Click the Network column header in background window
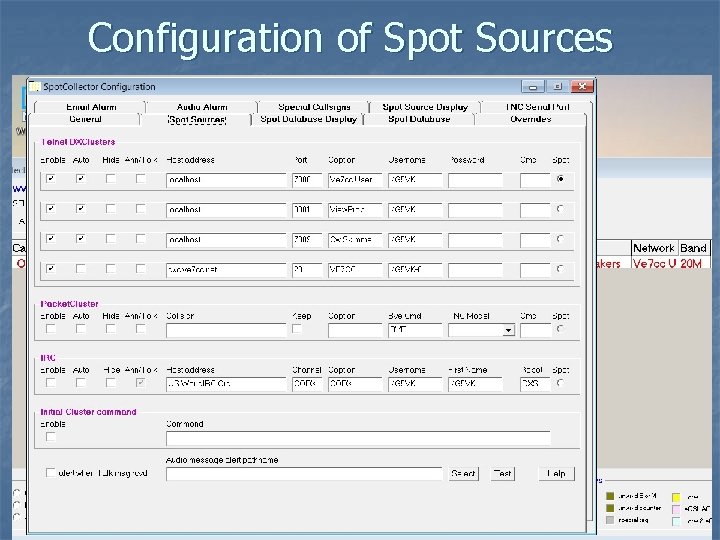Viewport: 720px width, 540px height. click(x=654, y=248)
